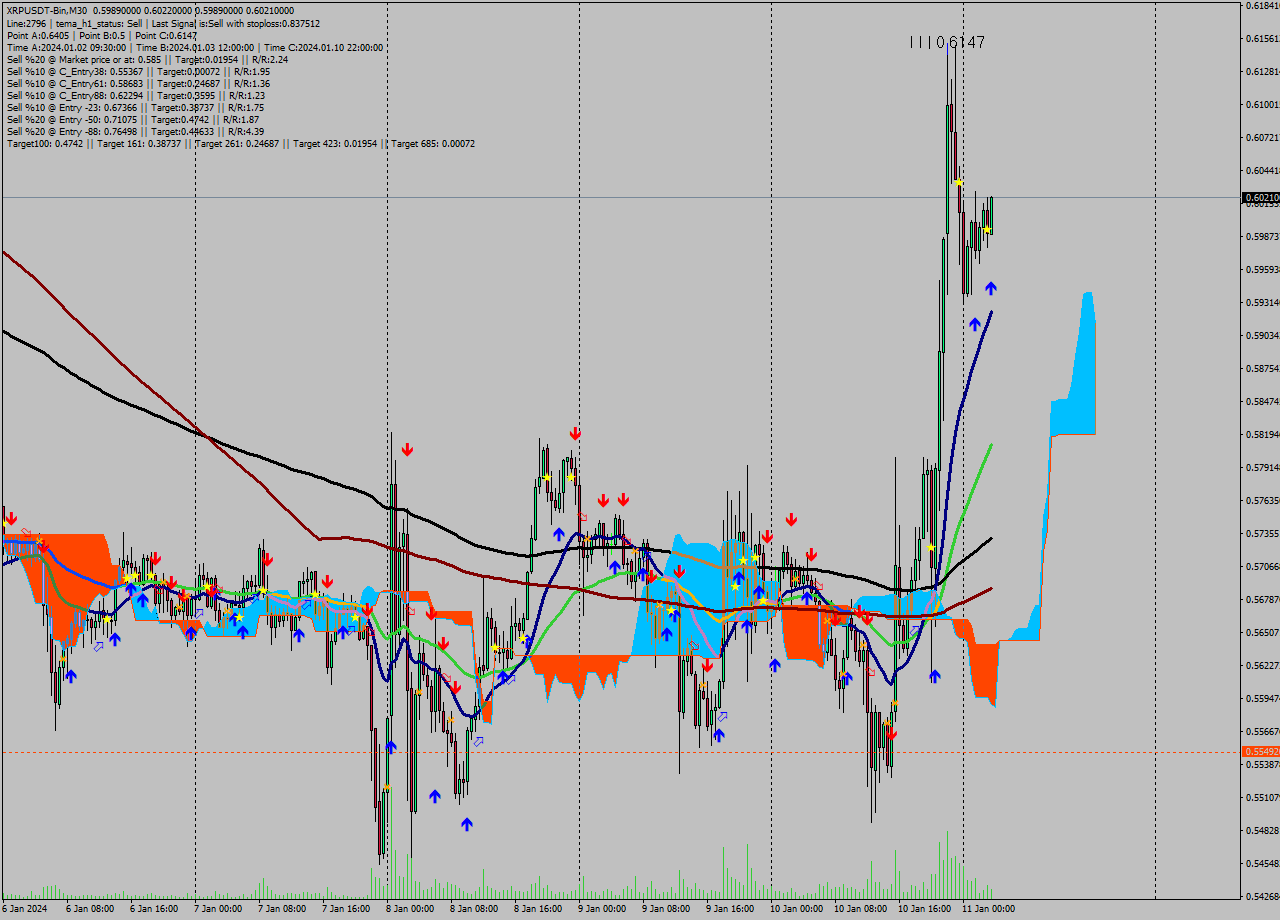Viewport: 1280px width, 920px height.
Task: Click the '6 Jan 08:00' time label
Action: pos(89,909)
